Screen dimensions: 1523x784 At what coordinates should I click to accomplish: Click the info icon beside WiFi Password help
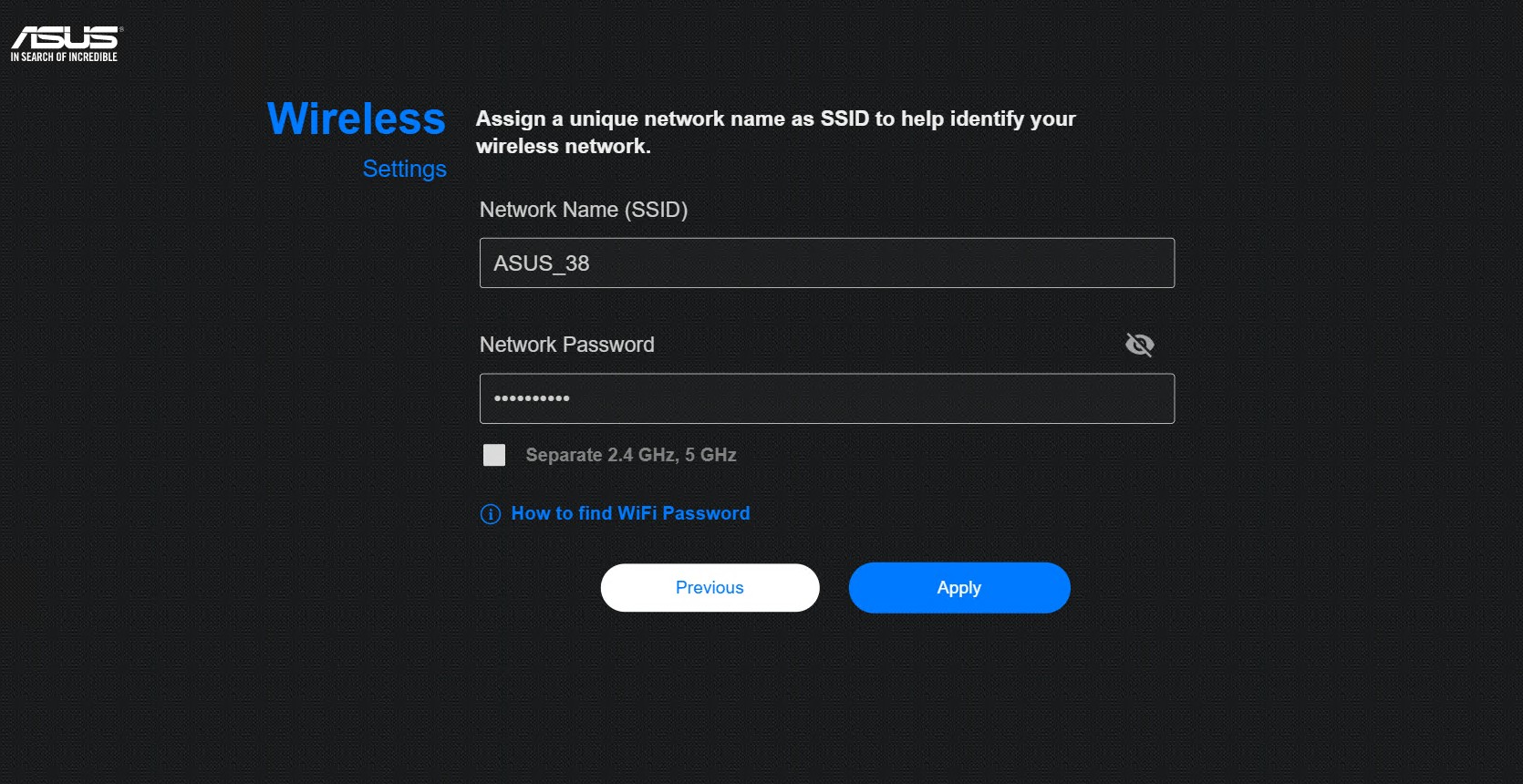[491, 514]
